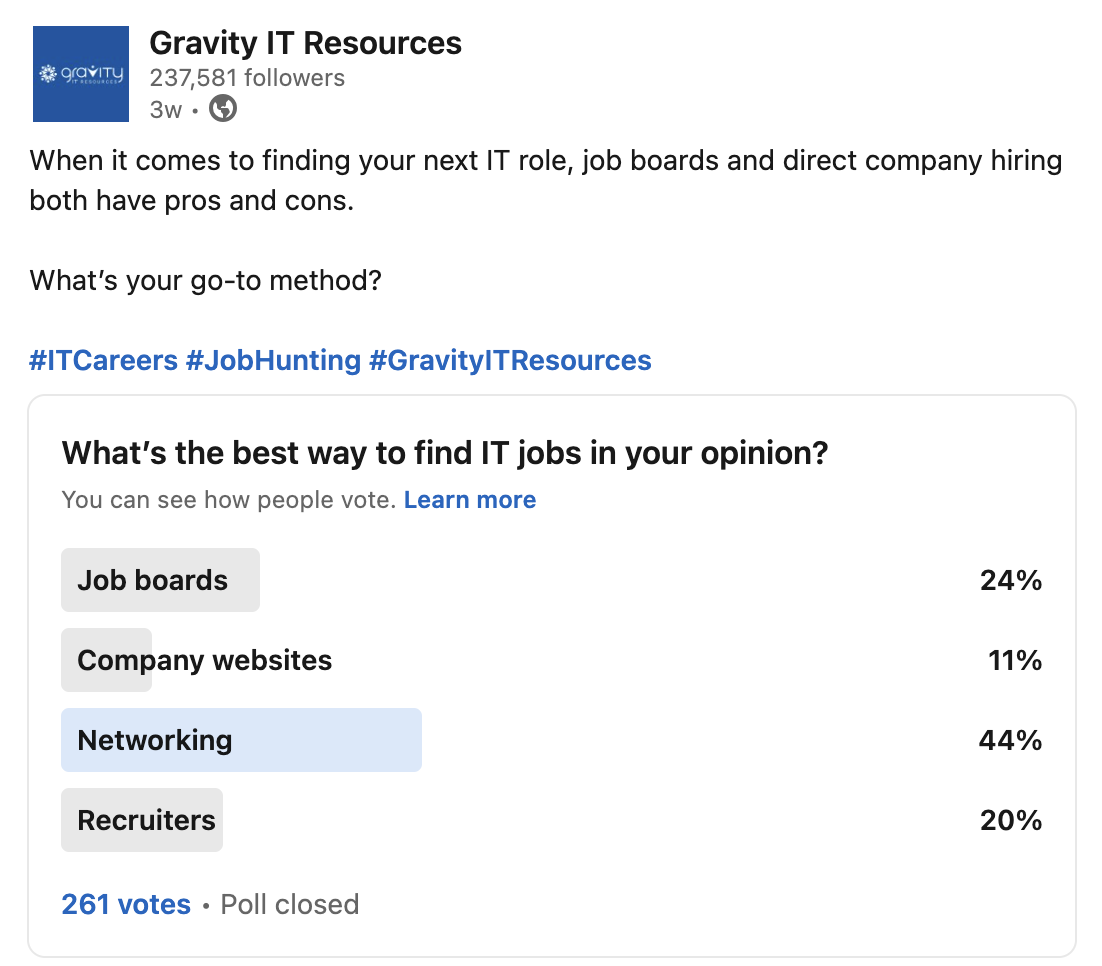Click the Poll closed status text
The image size is (1102, 966).
tap(290, 905)
